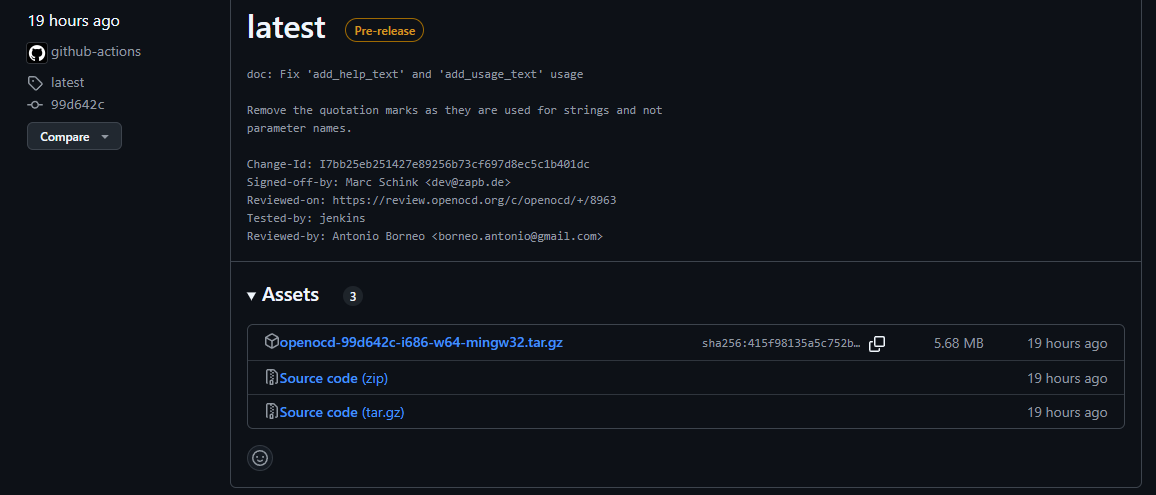Copy the sha256 checksum to clipboard

coord(877,343)
